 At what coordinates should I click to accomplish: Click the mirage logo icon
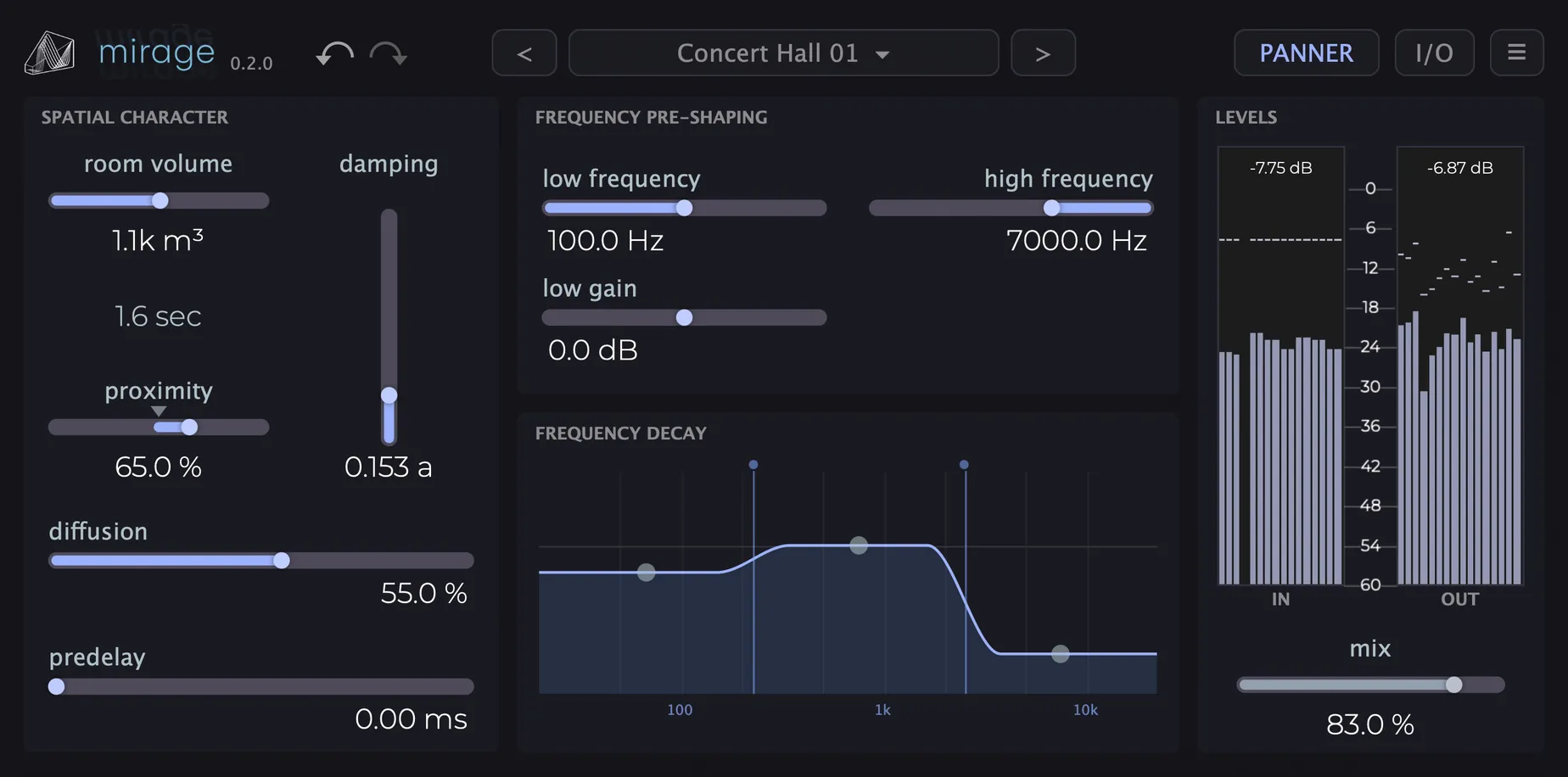[49, 53]
